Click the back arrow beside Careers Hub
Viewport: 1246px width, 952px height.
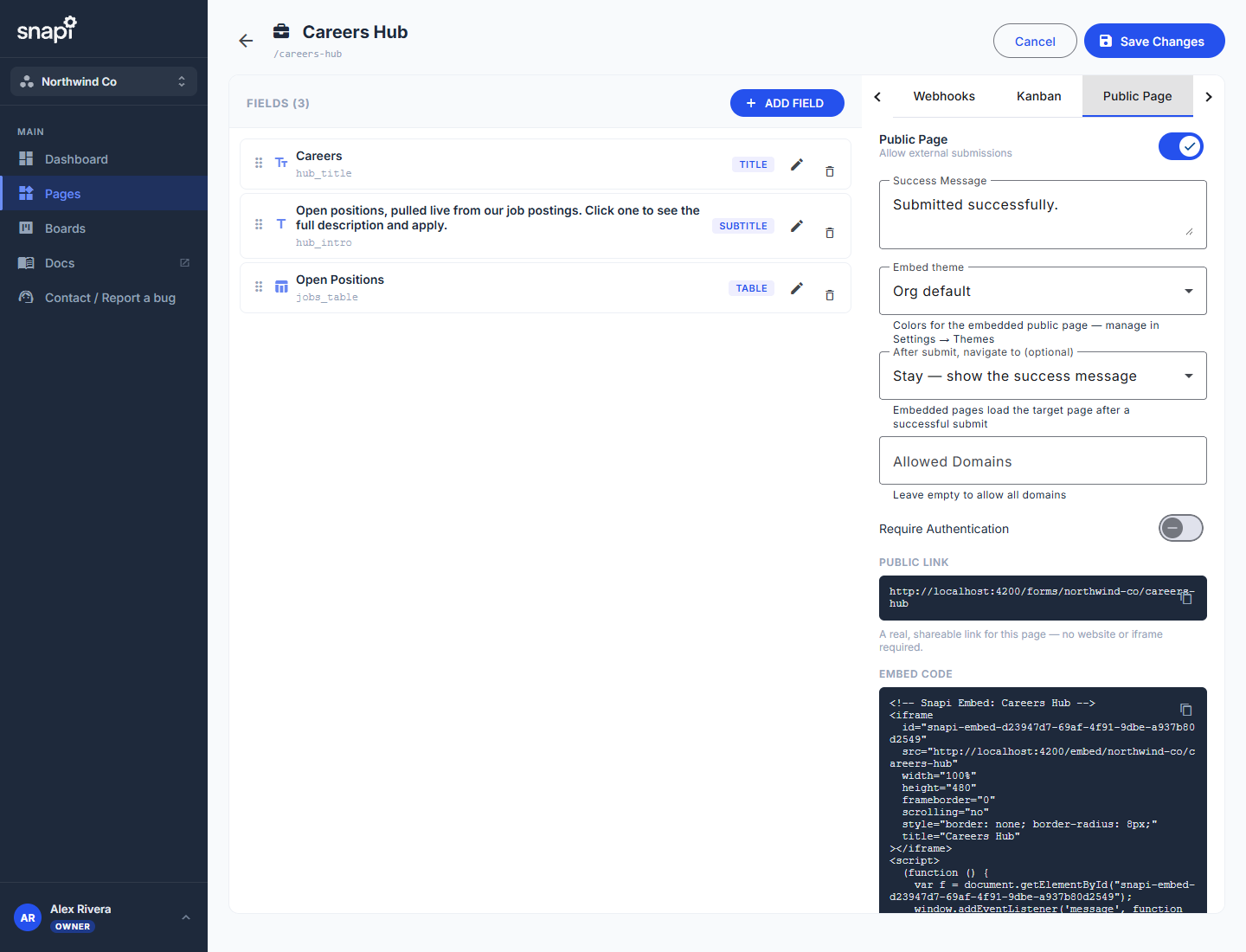tap(246, 41)
